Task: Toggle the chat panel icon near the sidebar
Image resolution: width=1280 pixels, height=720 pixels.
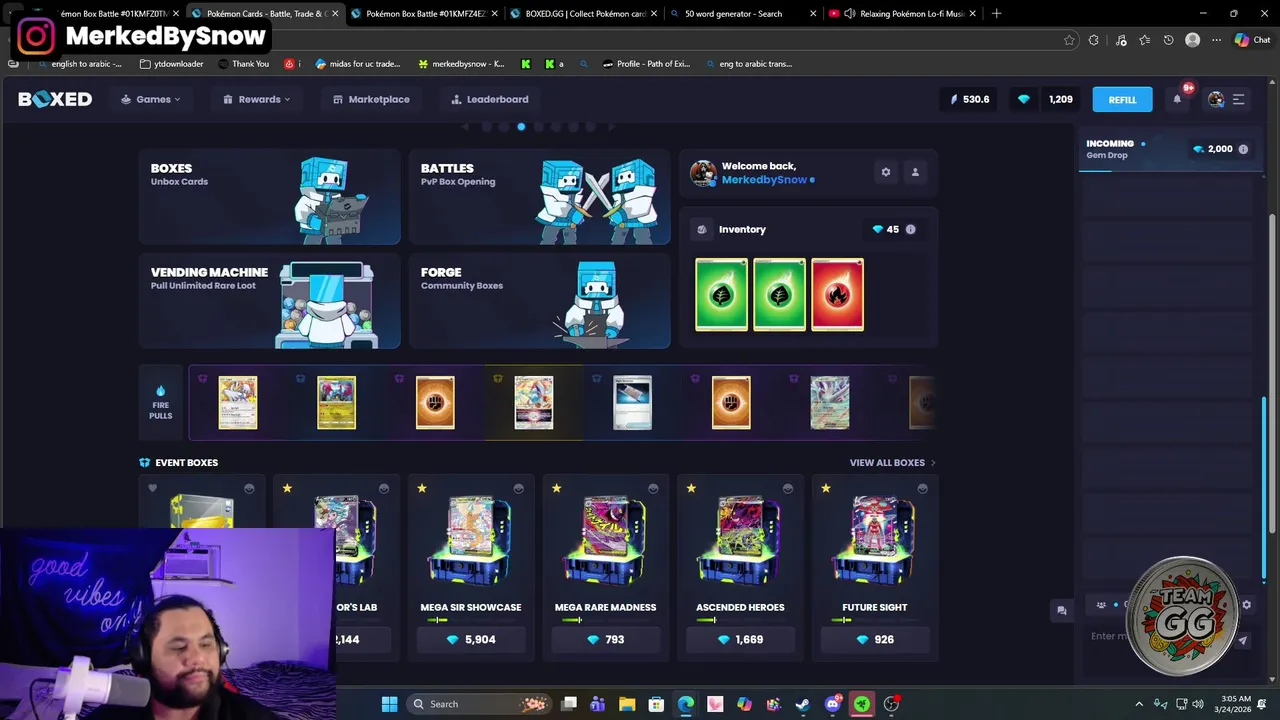Action: click(1061, 610)
